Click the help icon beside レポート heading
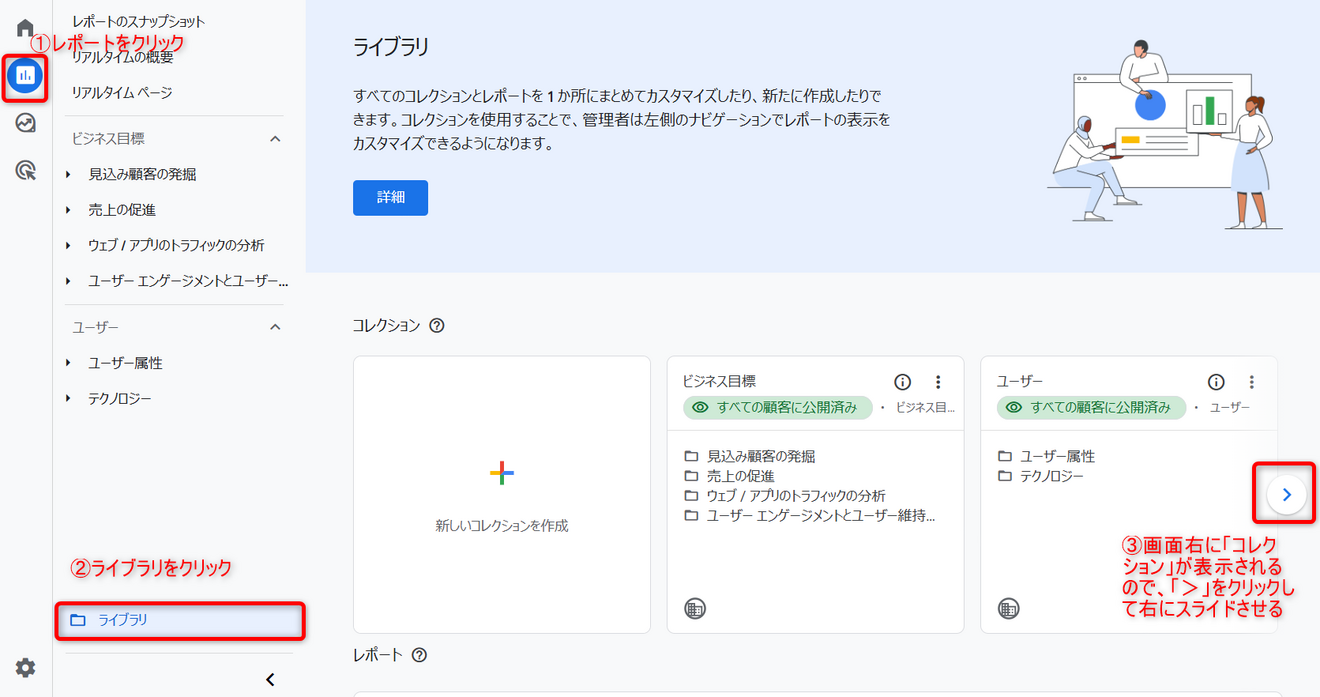The image size is (1320, 697). [x=419, y=655]
